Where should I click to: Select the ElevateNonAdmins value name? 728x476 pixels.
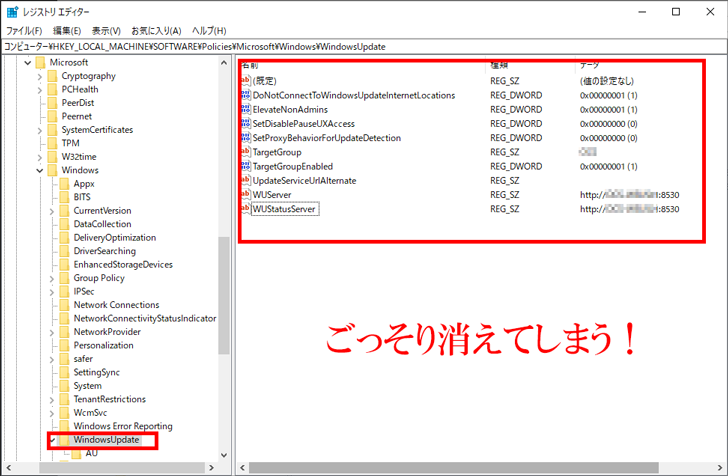pos(290,110)
